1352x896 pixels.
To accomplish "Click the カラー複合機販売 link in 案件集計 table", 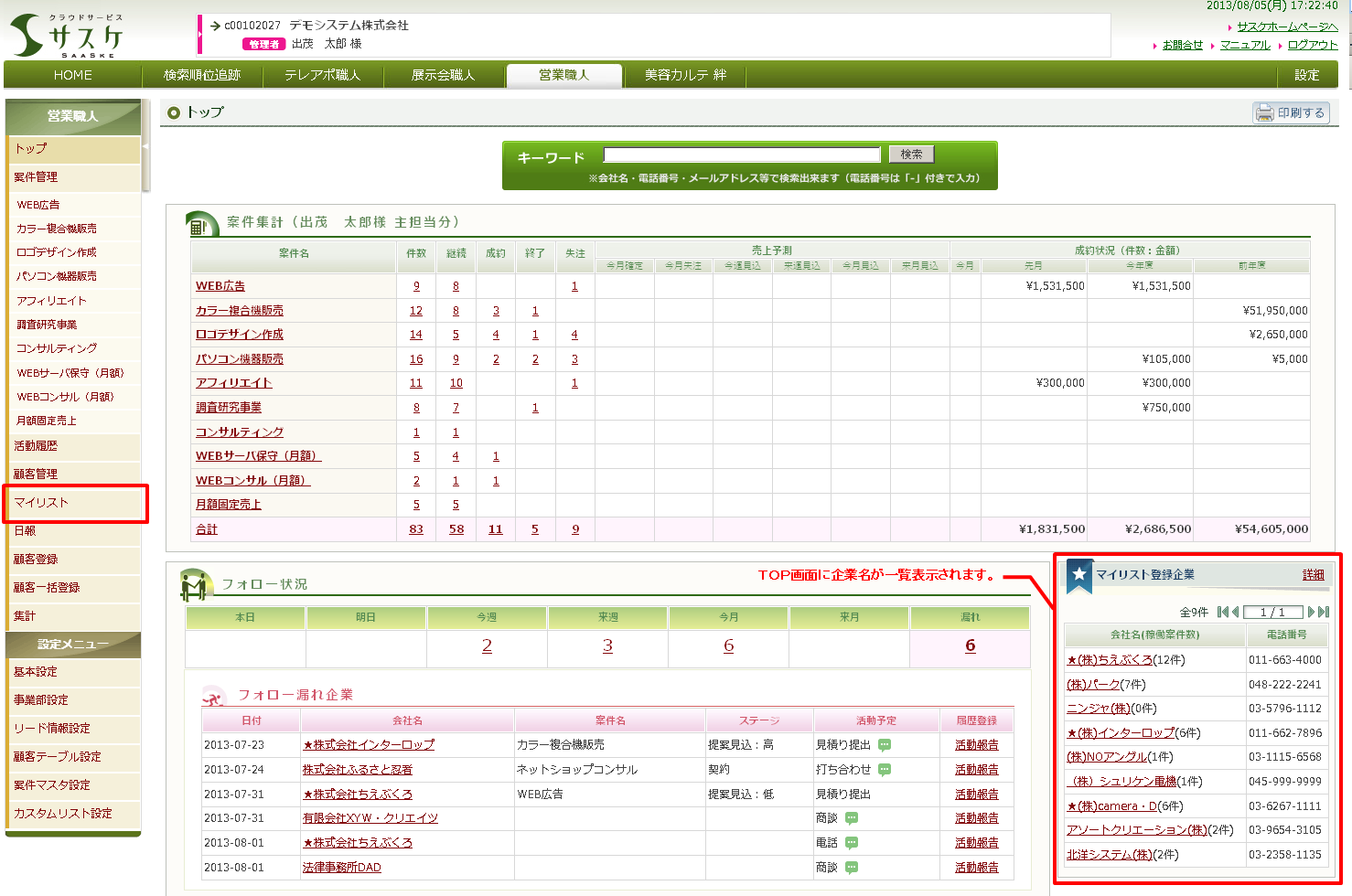I will (240, 311).
